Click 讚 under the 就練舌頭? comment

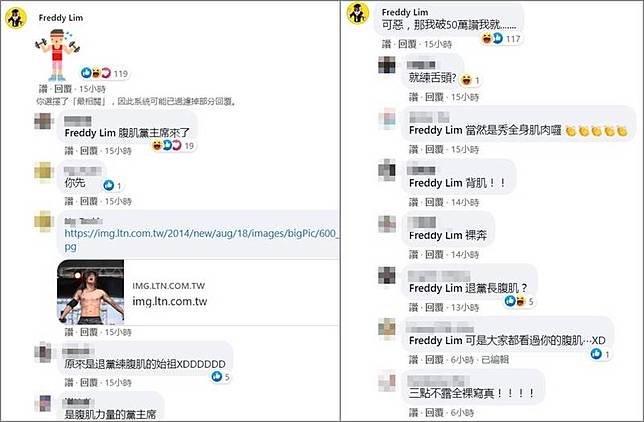(413, 97)
